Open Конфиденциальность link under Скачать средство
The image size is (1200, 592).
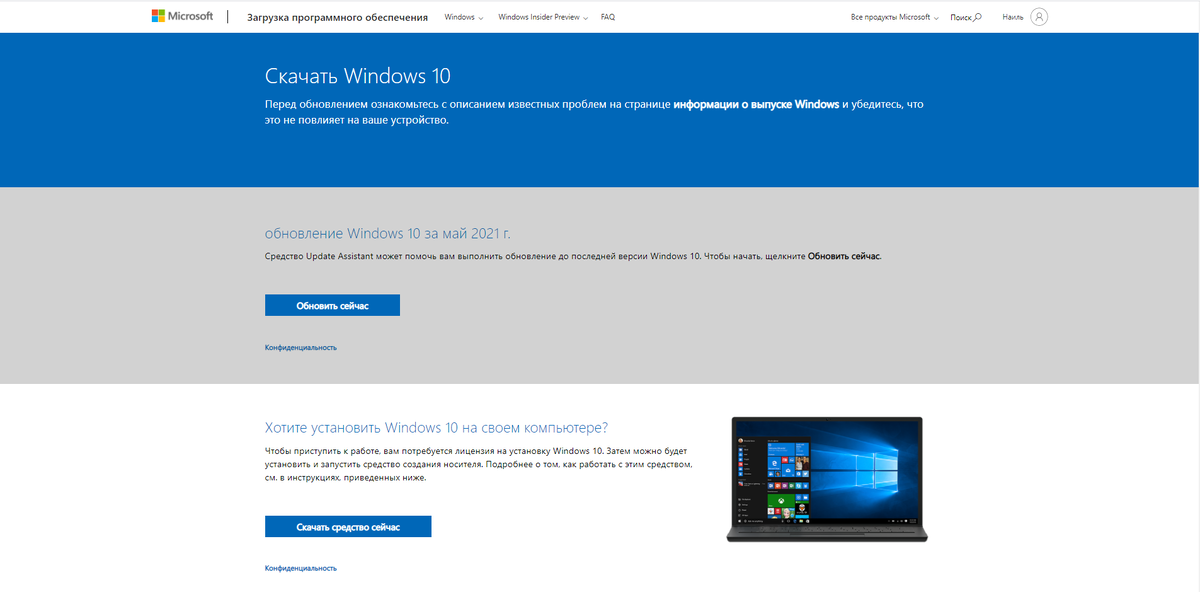click(301, 568)
